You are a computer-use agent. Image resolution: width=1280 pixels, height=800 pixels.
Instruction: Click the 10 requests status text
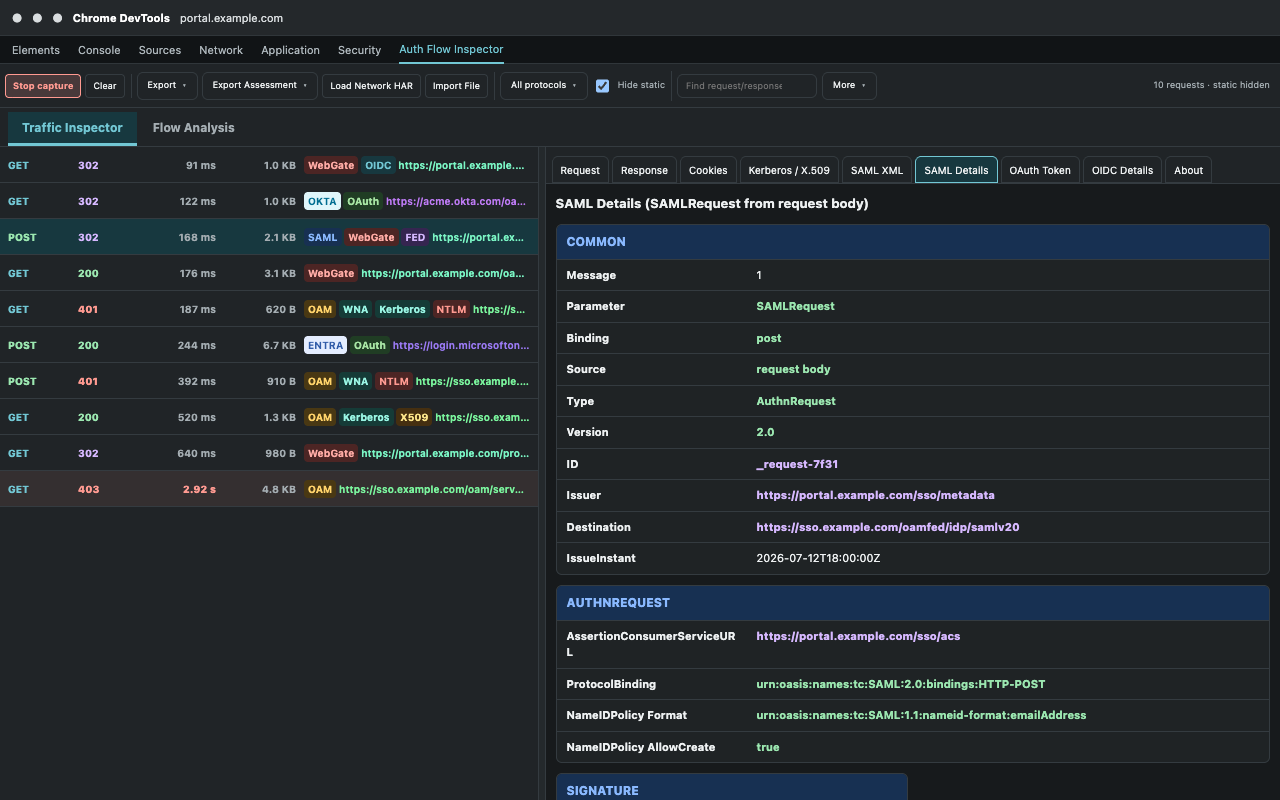(x=1211, y=86)
